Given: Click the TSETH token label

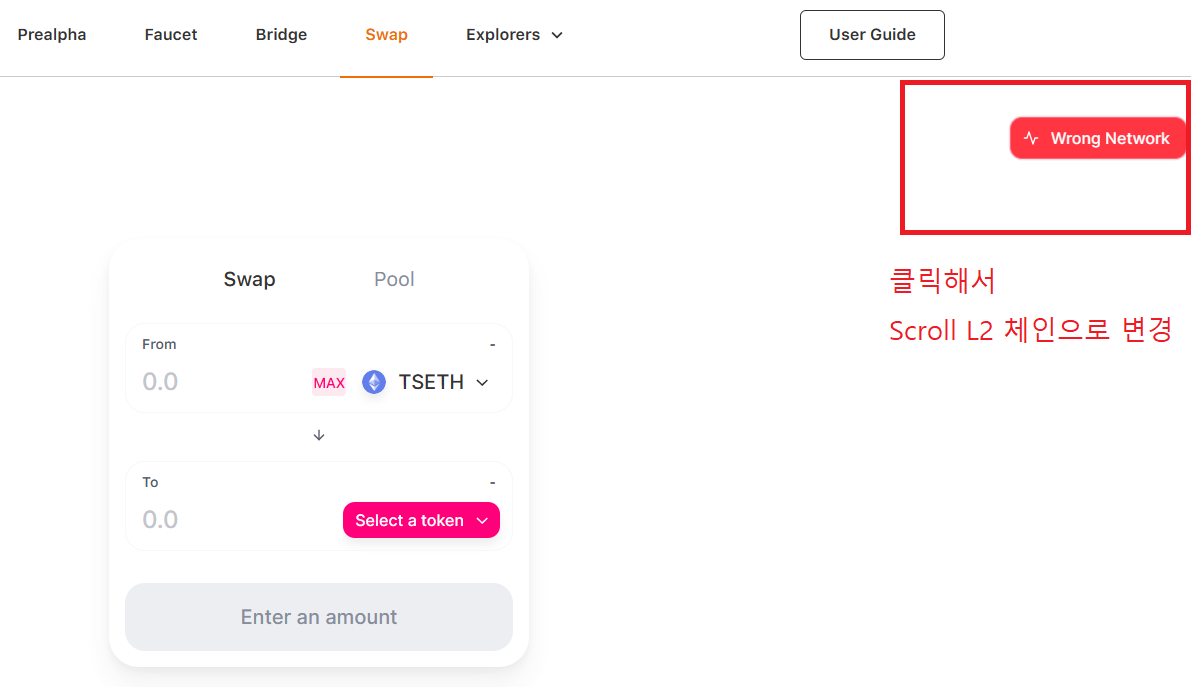Looking at the screenshot, I should 431,381.
